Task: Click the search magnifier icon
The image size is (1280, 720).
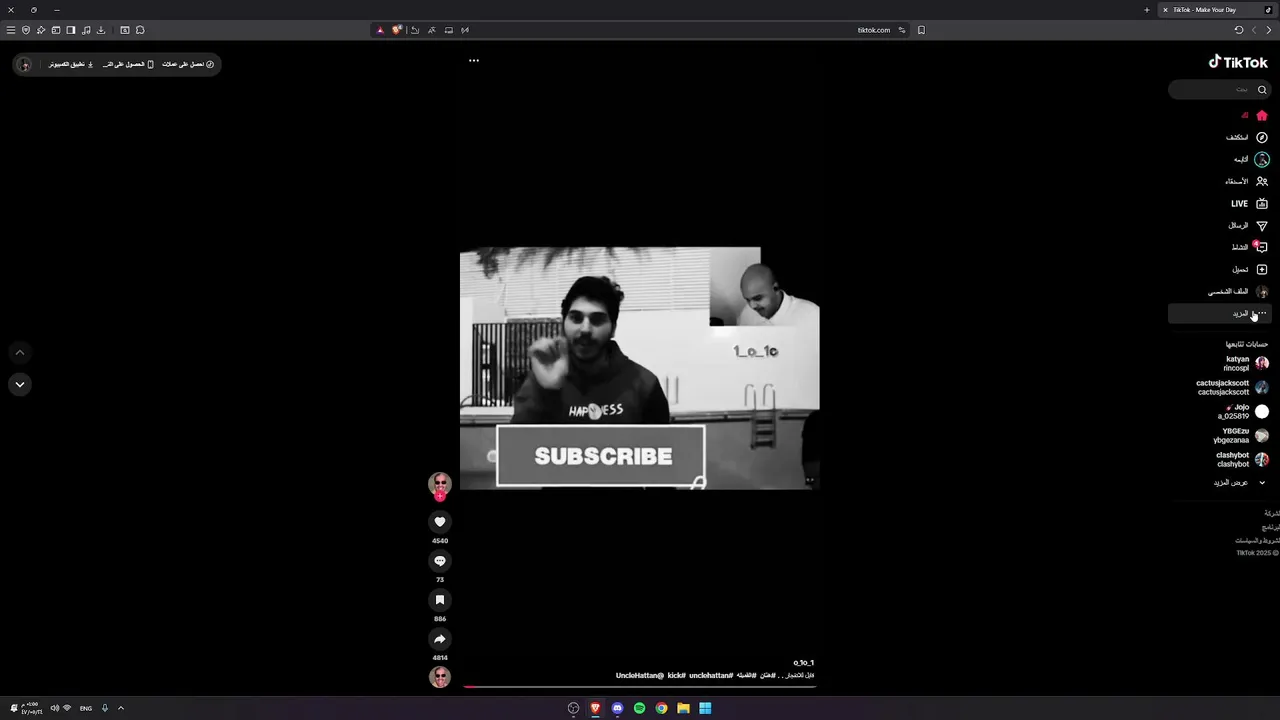Action: pos(1262,90)
